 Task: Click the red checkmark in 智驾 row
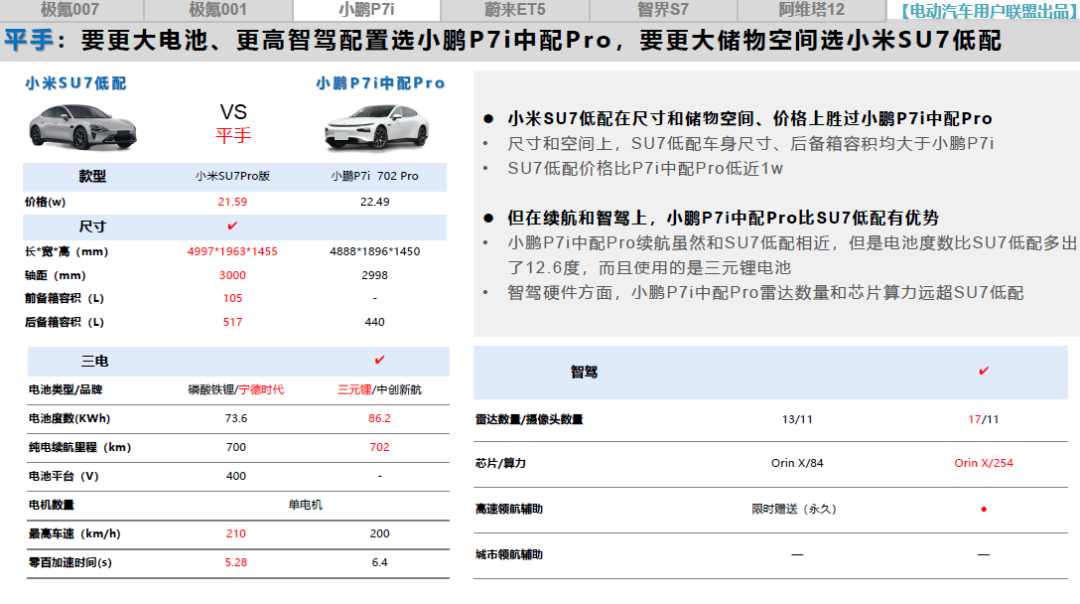pyautogui.click(x=984, y=371)
